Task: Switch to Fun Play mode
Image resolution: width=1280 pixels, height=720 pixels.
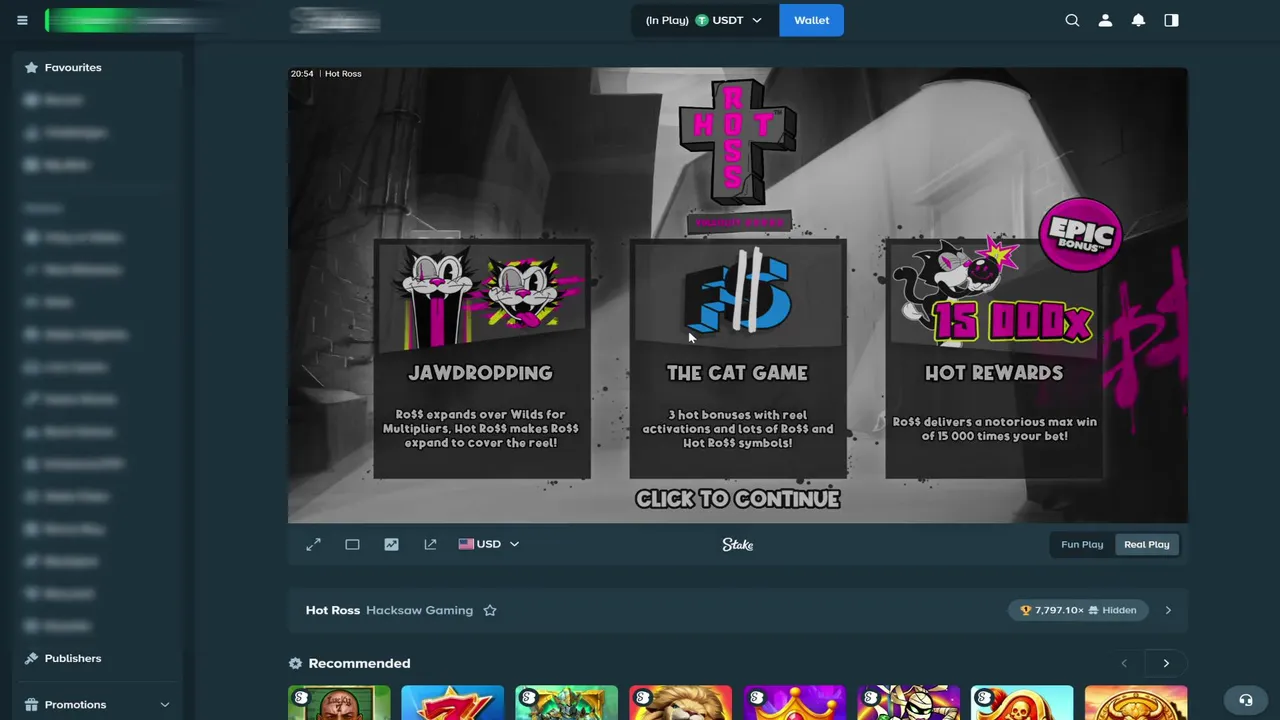Action: 1082,544
